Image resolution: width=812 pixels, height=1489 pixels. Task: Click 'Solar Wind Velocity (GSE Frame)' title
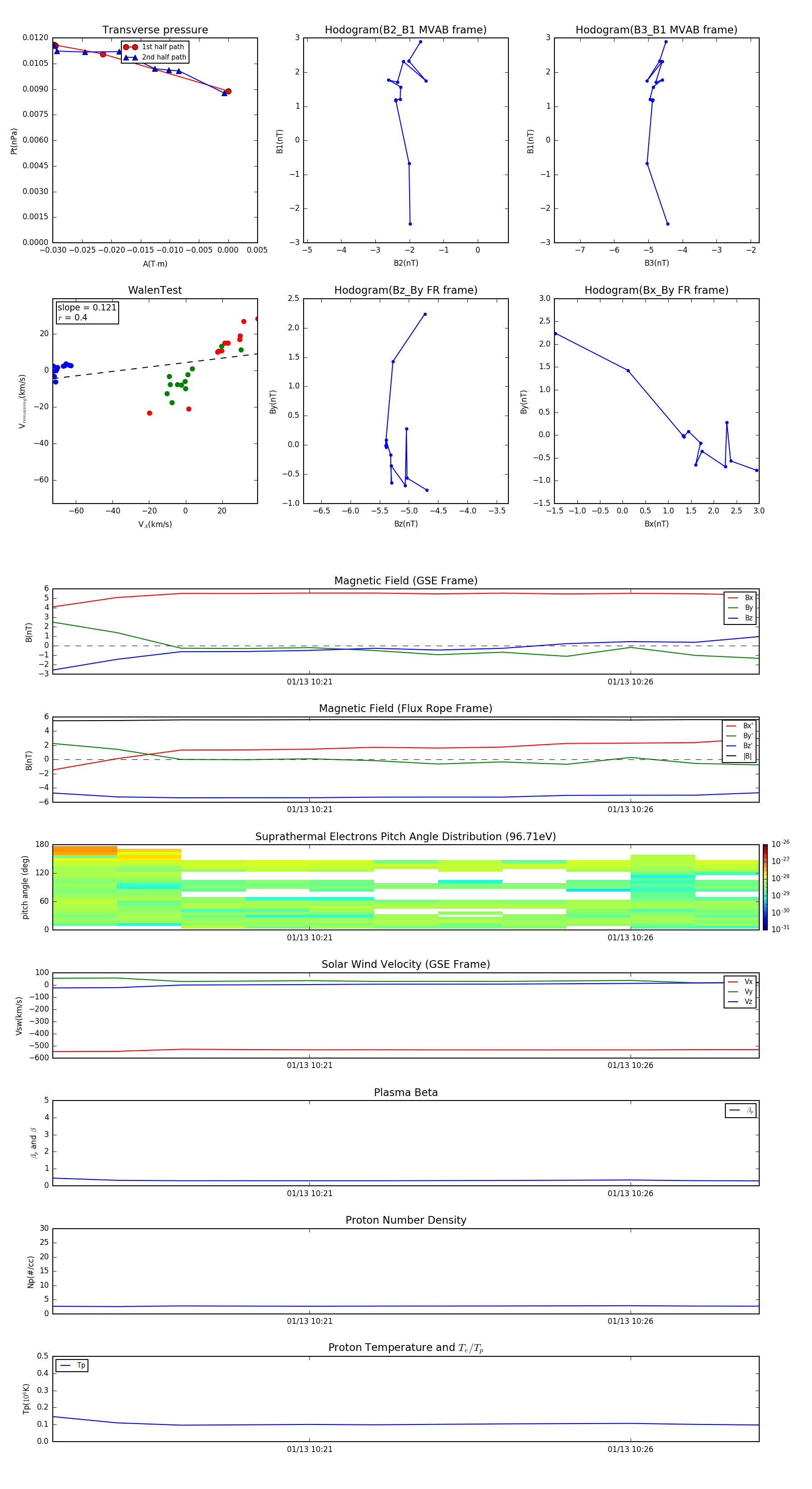click(406, 964)
